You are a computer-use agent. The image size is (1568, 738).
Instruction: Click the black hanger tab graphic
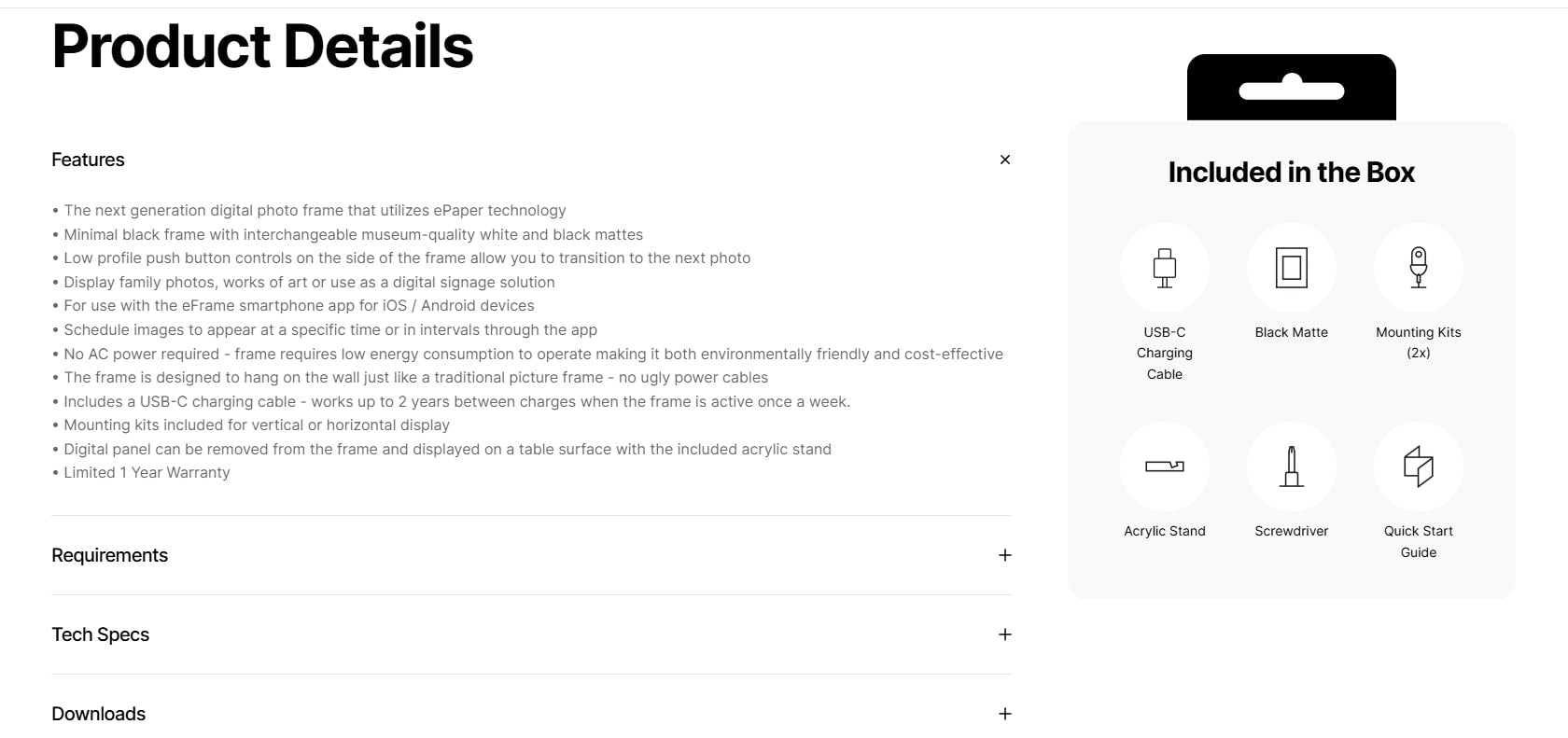(1291, 89)
